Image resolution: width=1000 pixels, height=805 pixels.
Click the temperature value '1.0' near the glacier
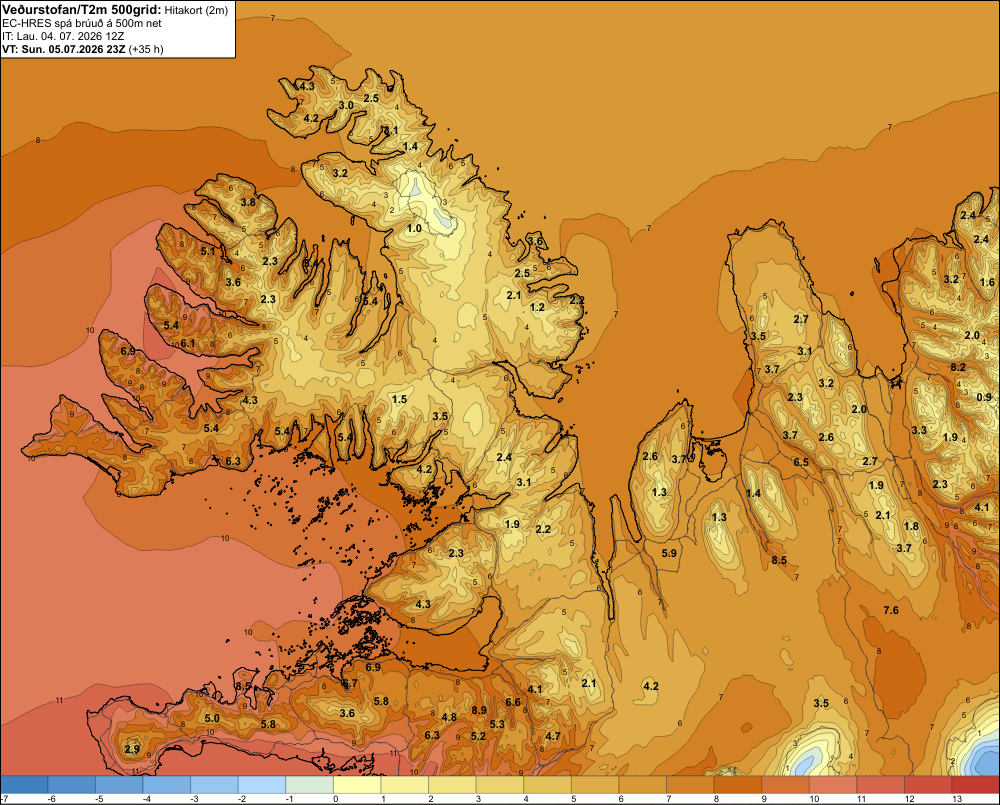[414, 228]
